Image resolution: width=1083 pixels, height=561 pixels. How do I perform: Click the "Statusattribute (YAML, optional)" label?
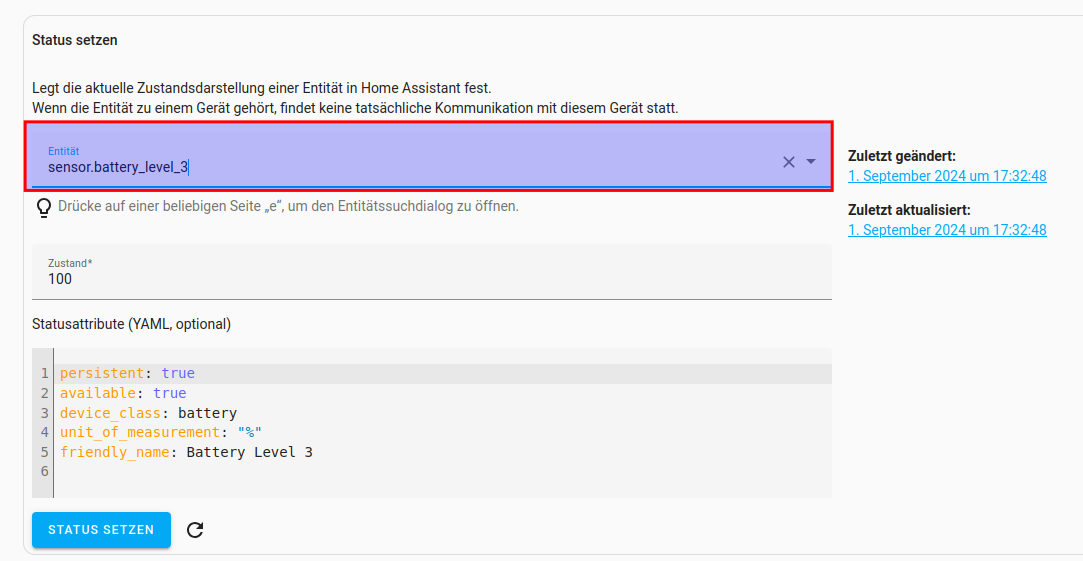coord(131,324)
